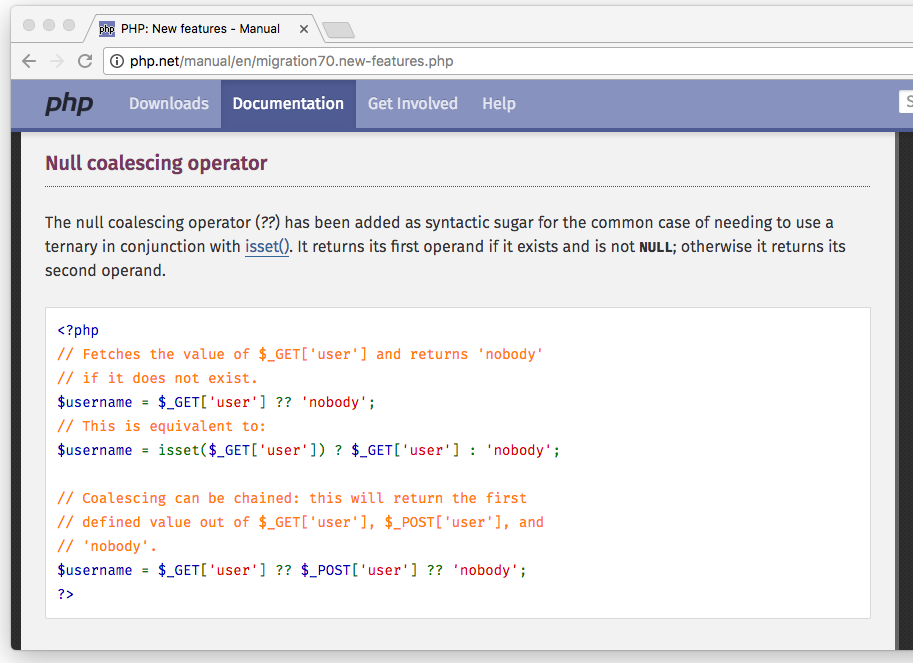The width and height of the screenshot is (913, 663).
Task: Minimize the browser window
Action: click(48, 25)
